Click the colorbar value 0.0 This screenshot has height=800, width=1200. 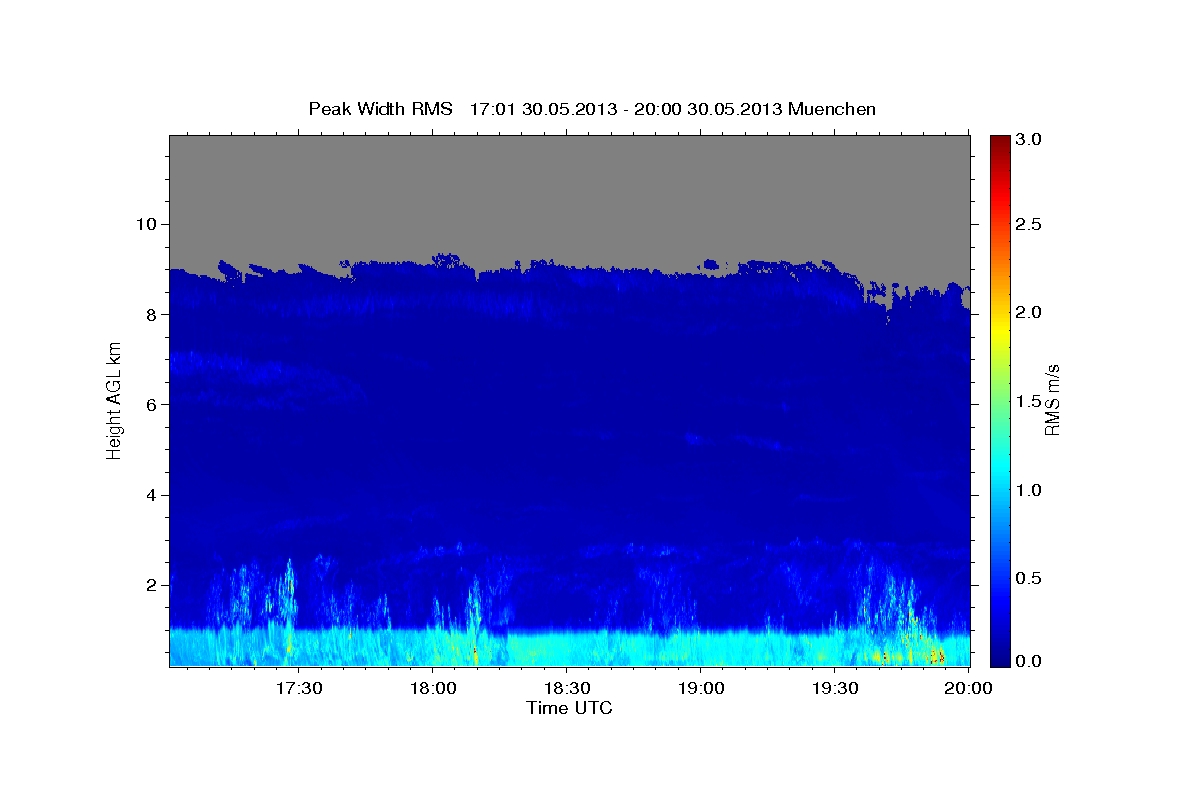coord(1030,661)
